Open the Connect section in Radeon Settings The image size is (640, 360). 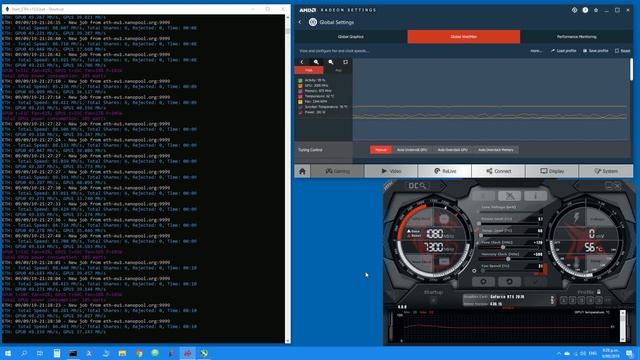[x=498, y=171]
